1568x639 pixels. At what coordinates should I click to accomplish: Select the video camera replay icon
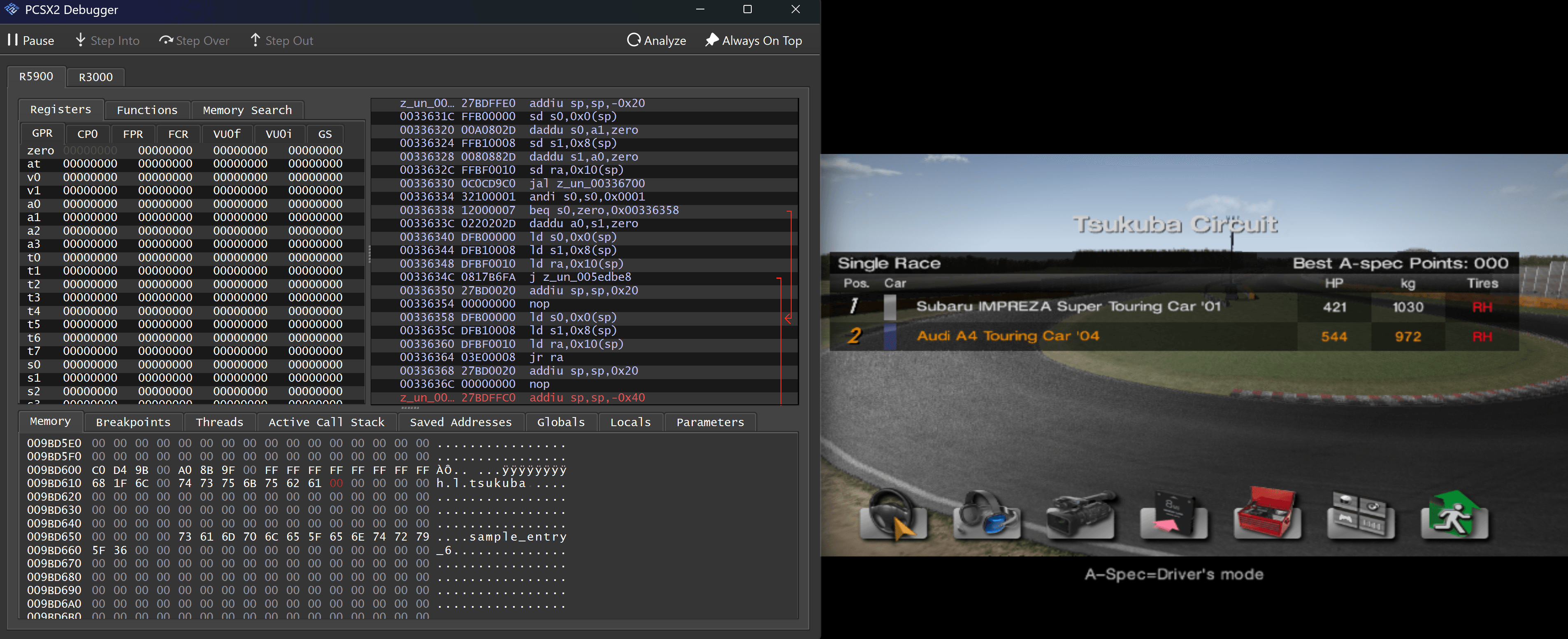(1080, 515)
